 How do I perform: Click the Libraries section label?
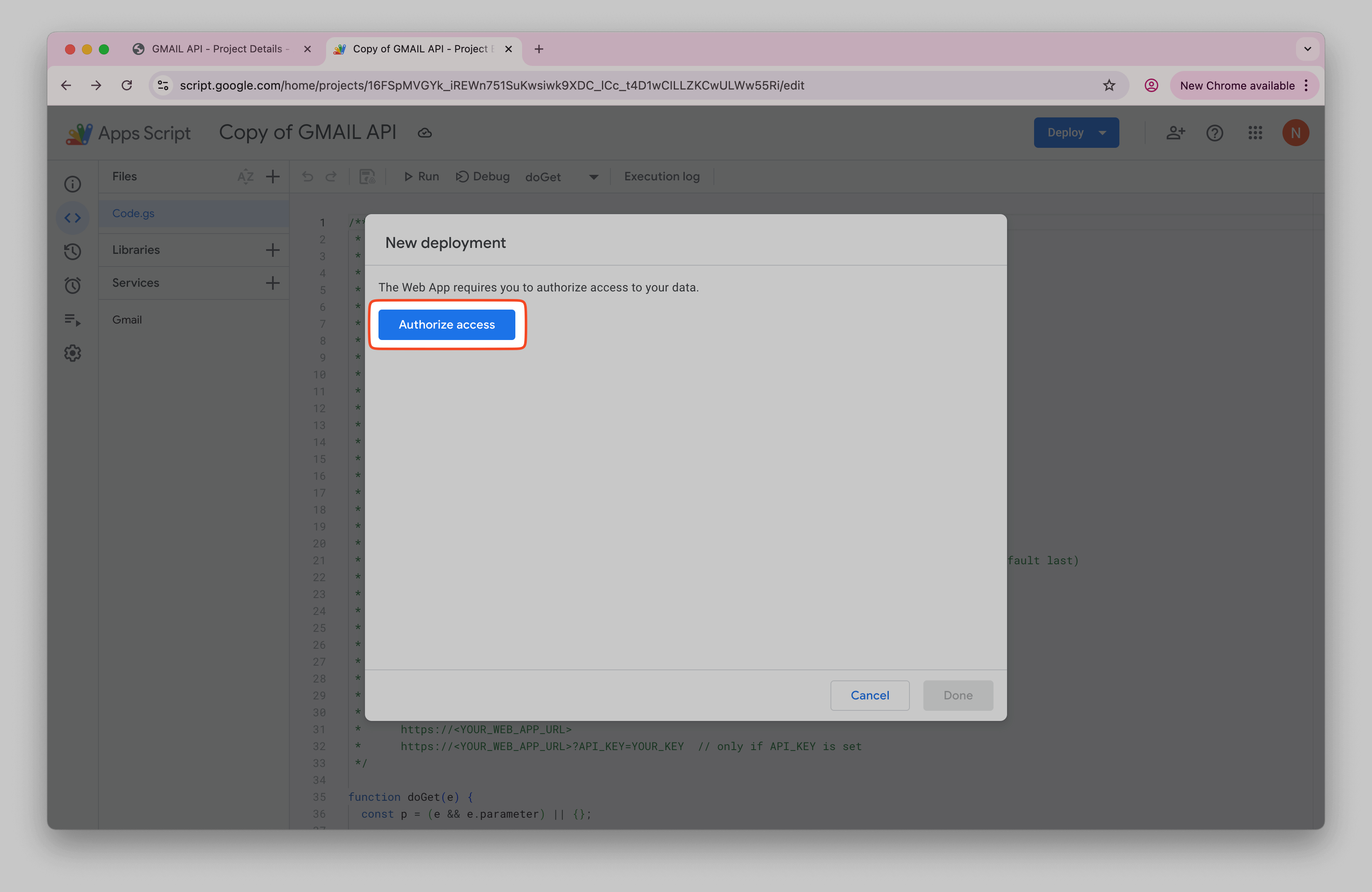click(x=136, y=250)
